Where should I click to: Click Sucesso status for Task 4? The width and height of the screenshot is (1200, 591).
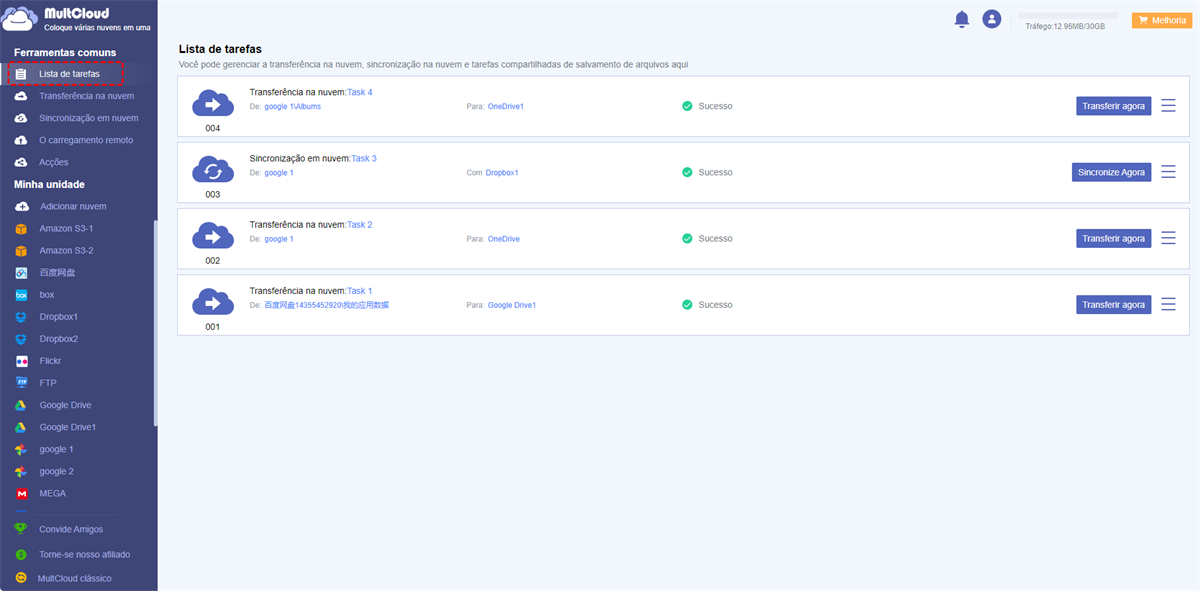pyautogui.click(x=707, y=106)
